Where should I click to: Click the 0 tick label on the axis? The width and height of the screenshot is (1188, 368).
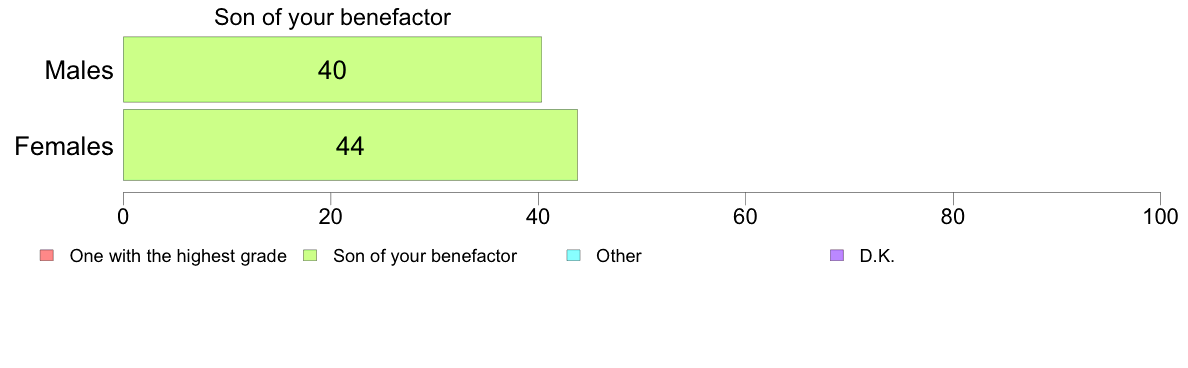123,216
